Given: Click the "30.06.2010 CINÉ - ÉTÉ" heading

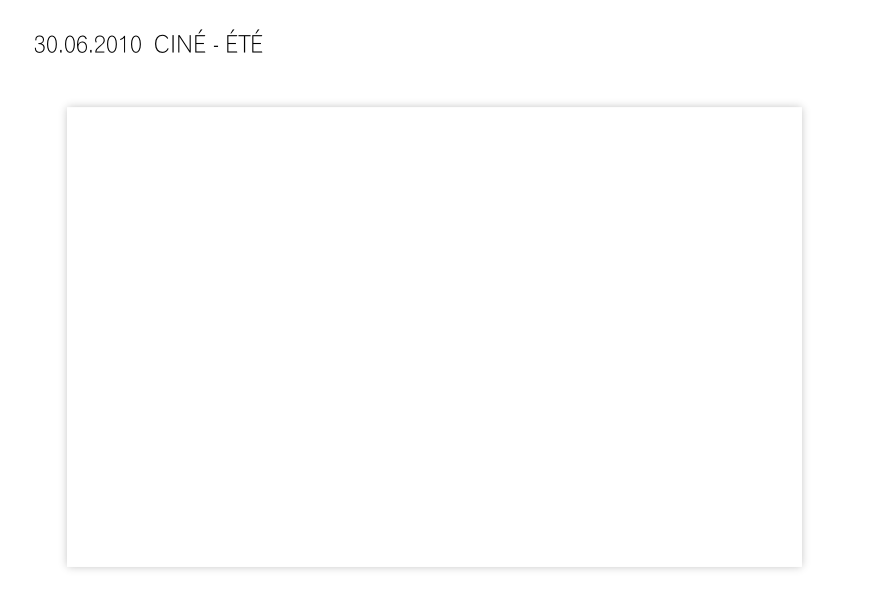Looking at the screenshot, I should pos(148,44).
